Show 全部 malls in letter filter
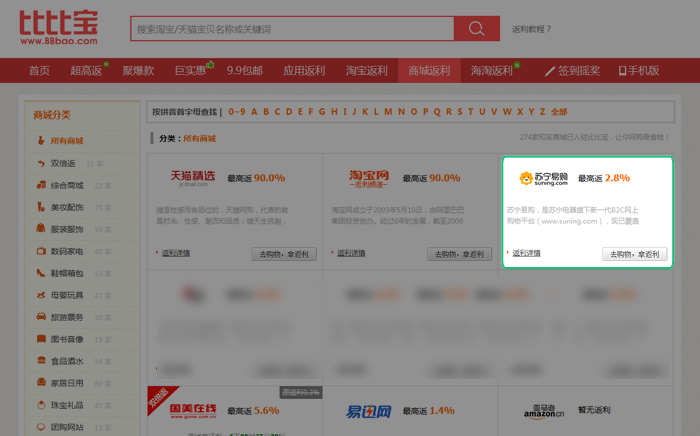The width and height of the screenshot is (700, 436). click(559, 112)
